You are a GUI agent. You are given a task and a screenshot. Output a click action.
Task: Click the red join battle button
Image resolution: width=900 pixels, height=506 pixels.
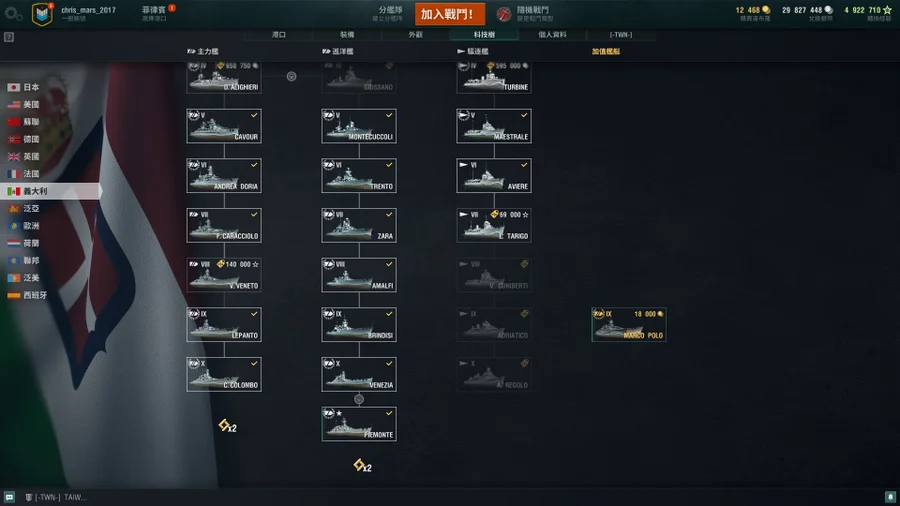[449, 14]
